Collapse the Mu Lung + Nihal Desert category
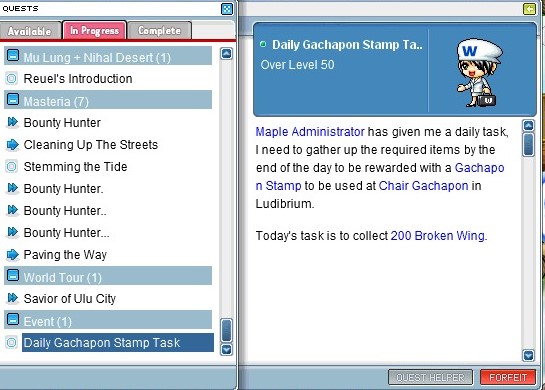This screenshot has width=545, height=390. 13,55
